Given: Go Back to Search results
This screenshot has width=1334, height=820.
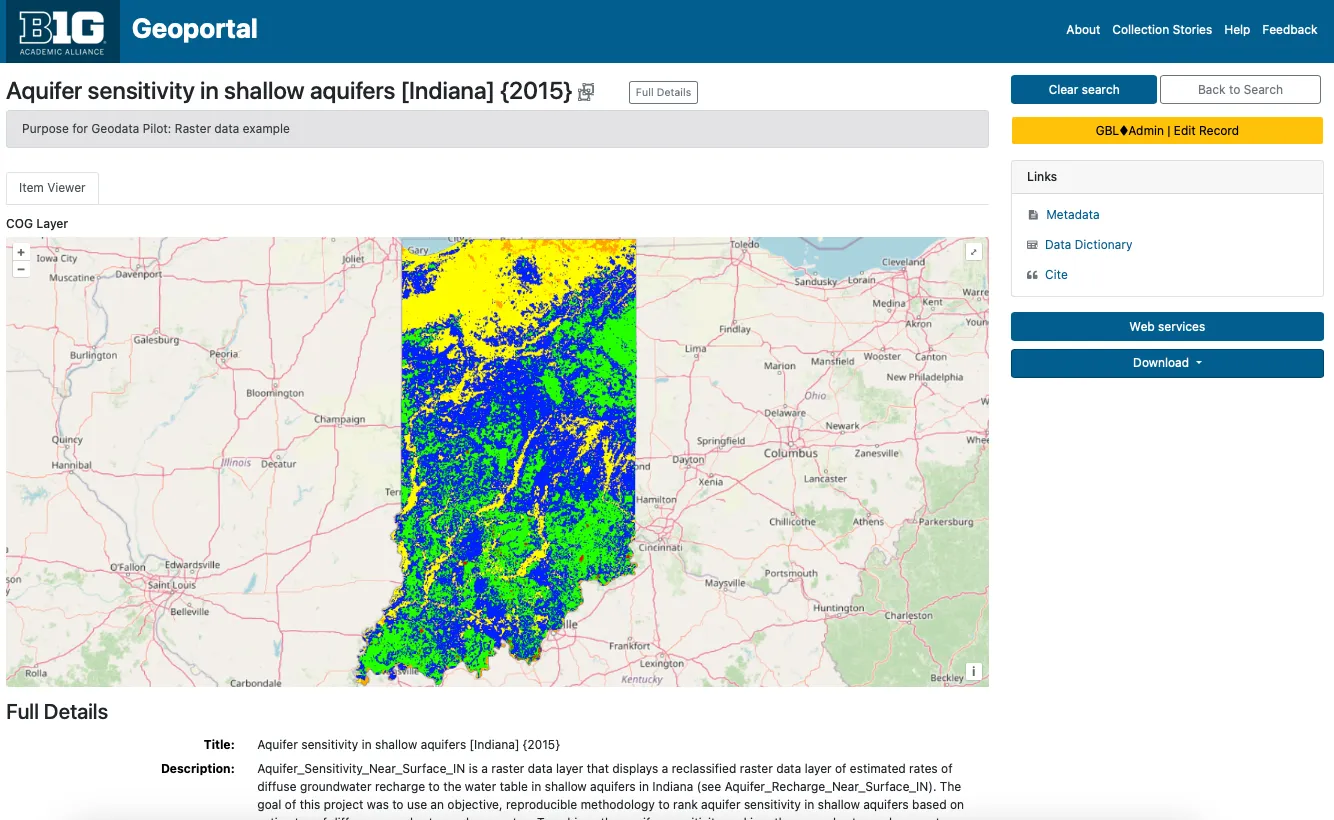Looking at the screenshot, I should tap(1240, 90).
